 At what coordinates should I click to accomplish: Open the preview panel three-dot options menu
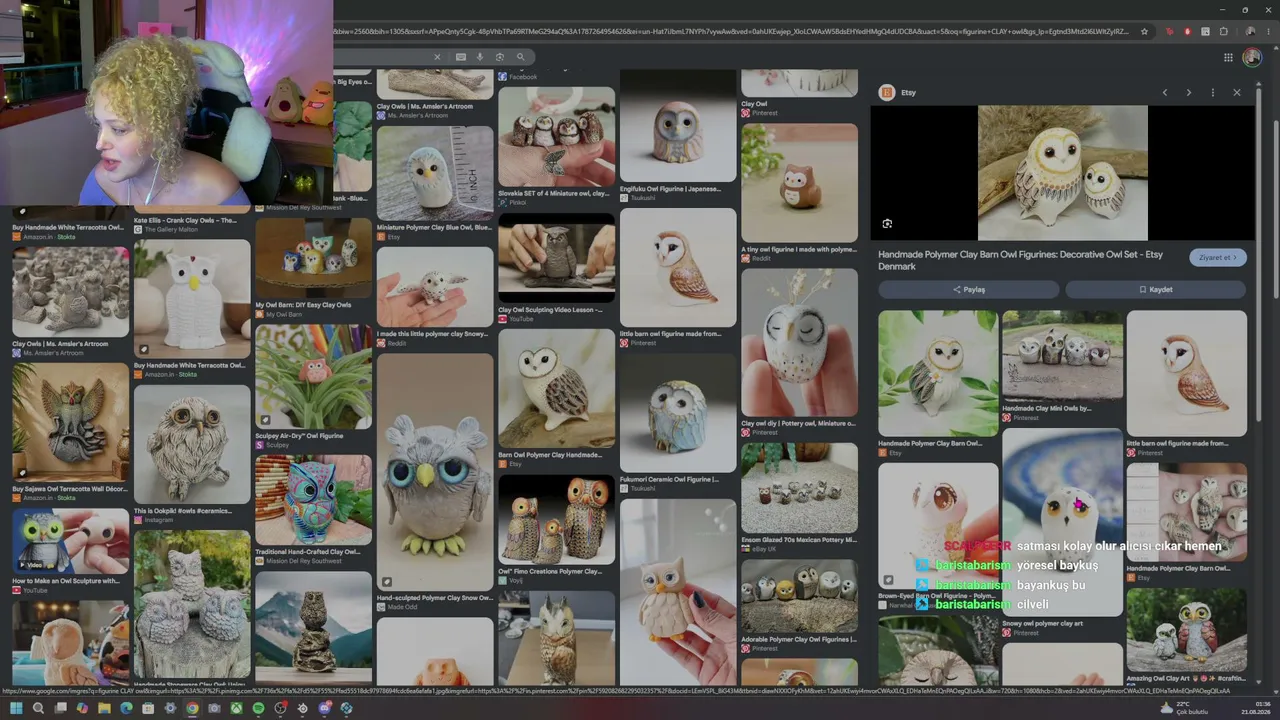(1213, 93)
